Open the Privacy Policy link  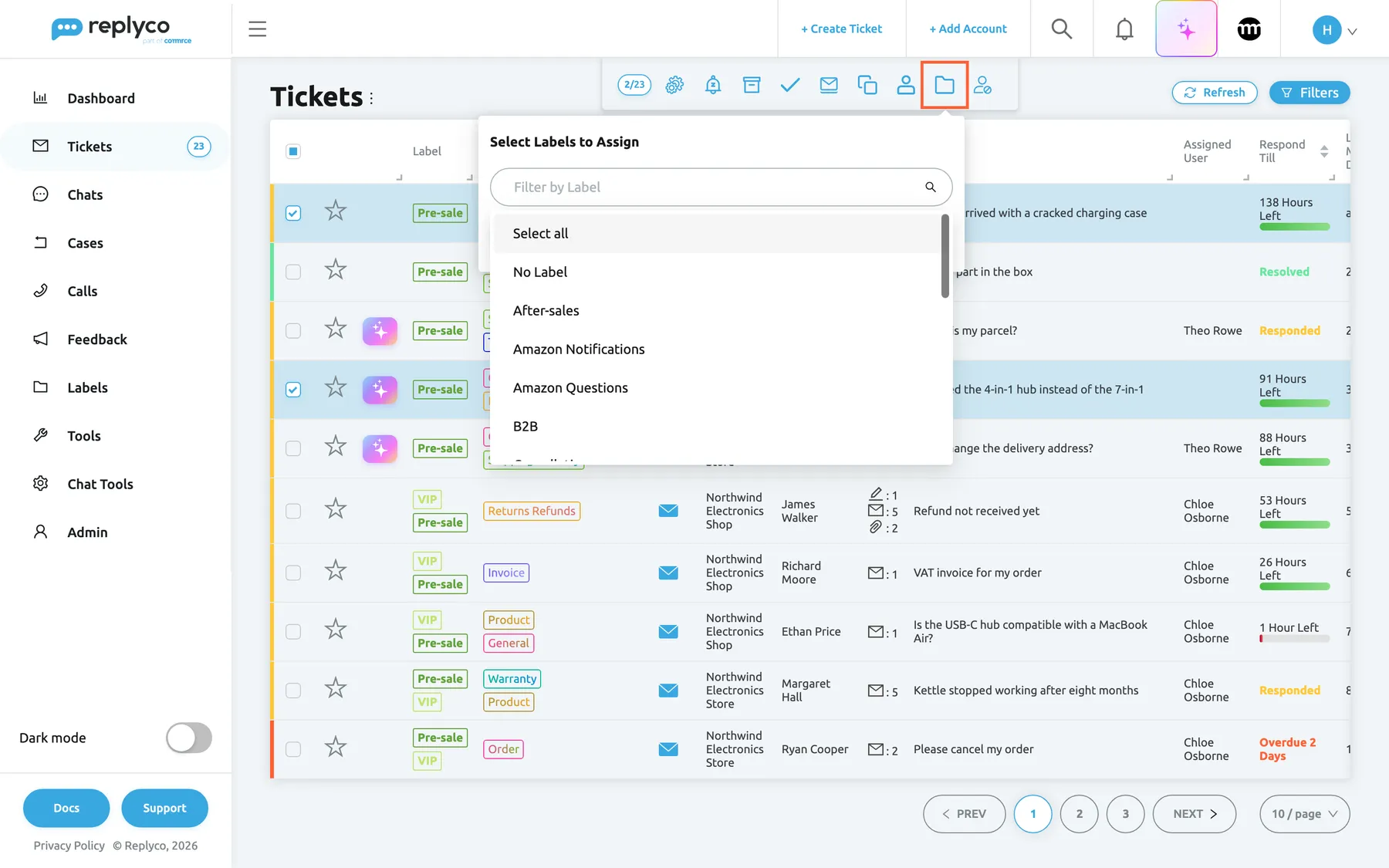69,846
